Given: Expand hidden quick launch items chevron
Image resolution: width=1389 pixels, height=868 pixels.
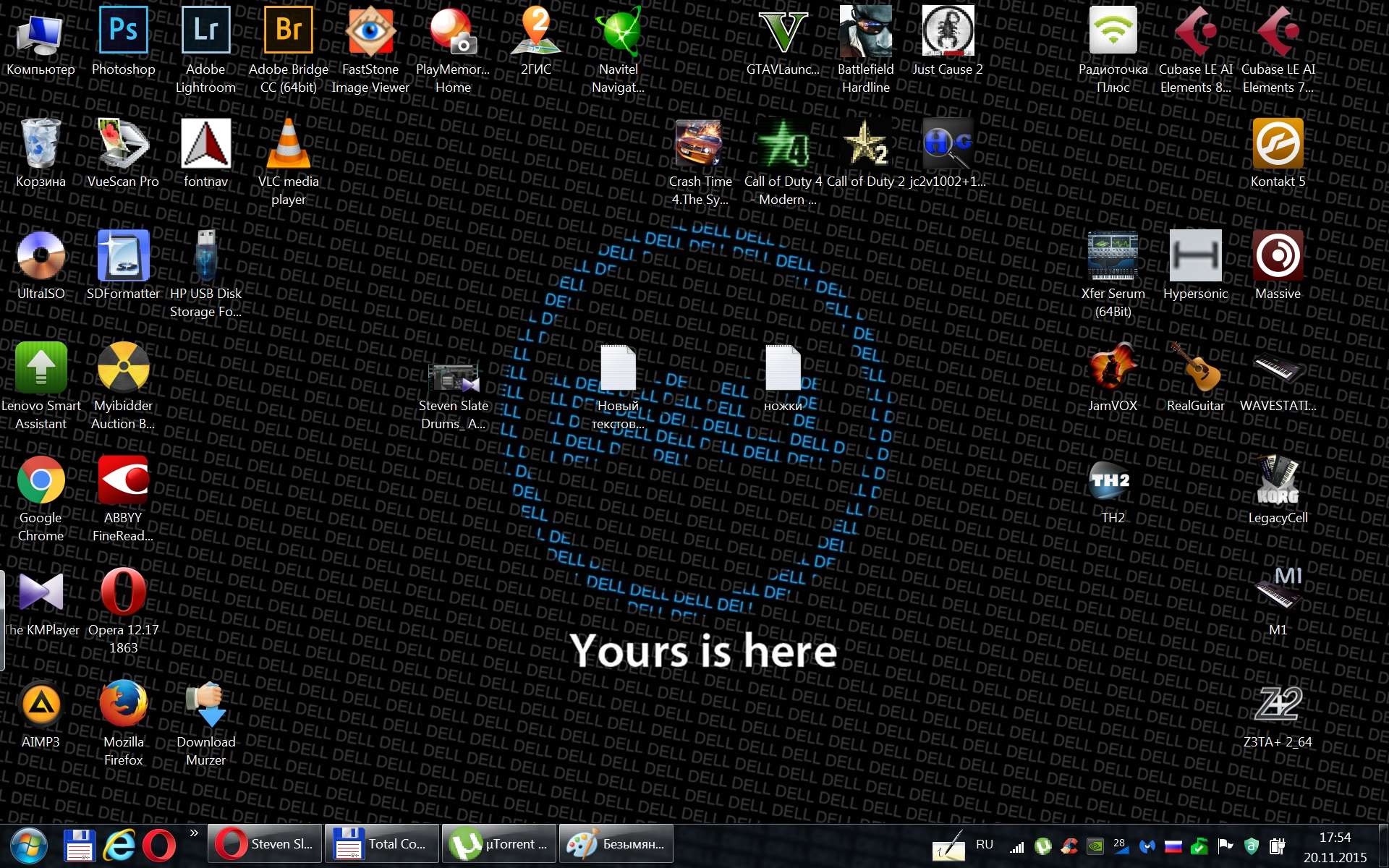Looking at the screenshot, I should 194,833.
